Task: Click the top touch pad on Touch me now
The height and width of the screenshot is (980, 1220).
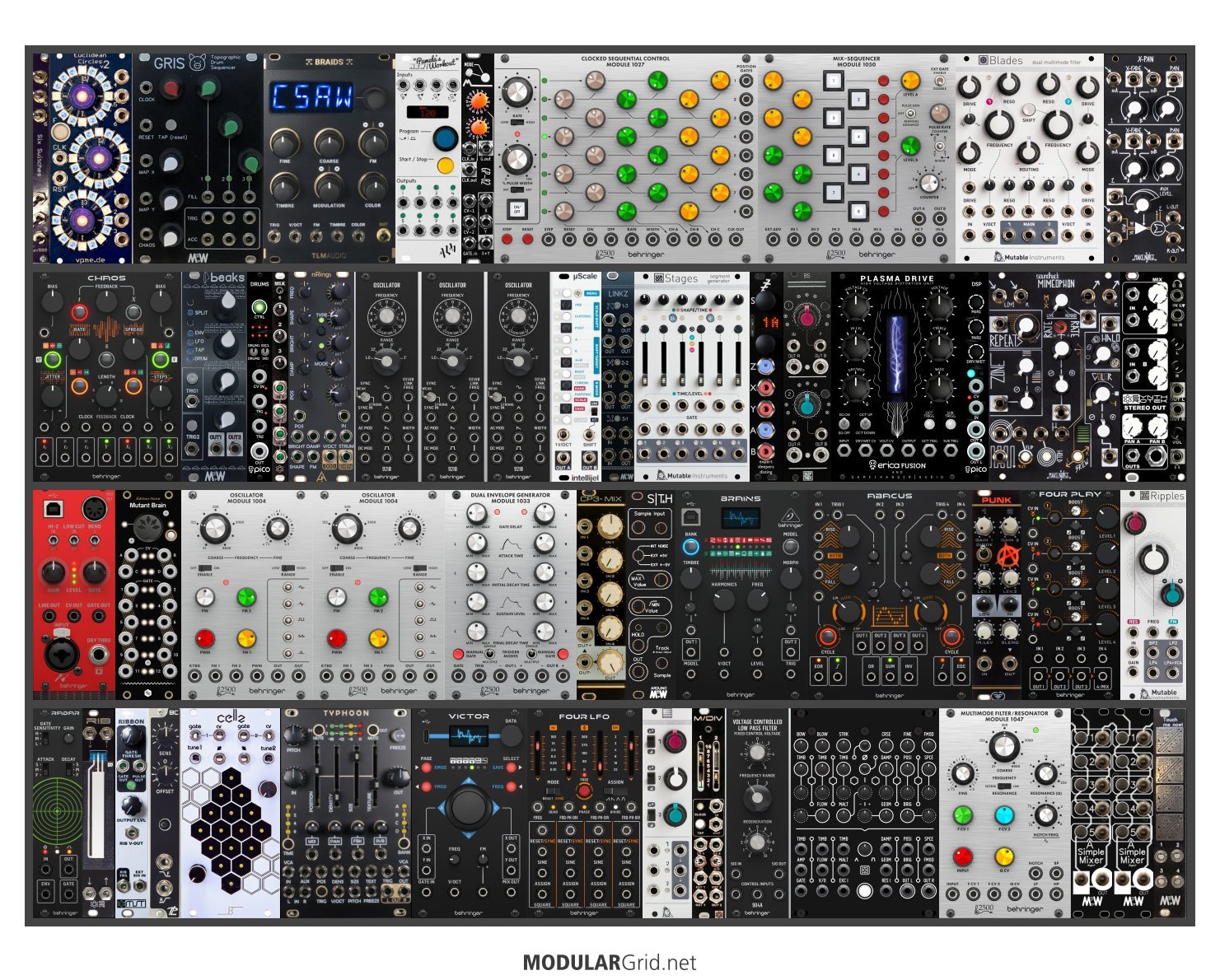Action: [x=1169, y=741]
